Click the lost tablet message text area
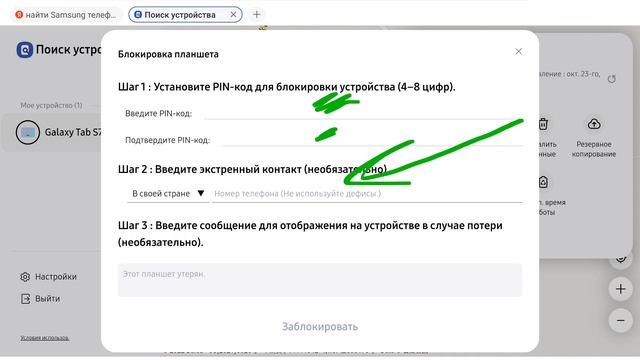This screenshot has height=360, width=640. click(x=320, y=280)
